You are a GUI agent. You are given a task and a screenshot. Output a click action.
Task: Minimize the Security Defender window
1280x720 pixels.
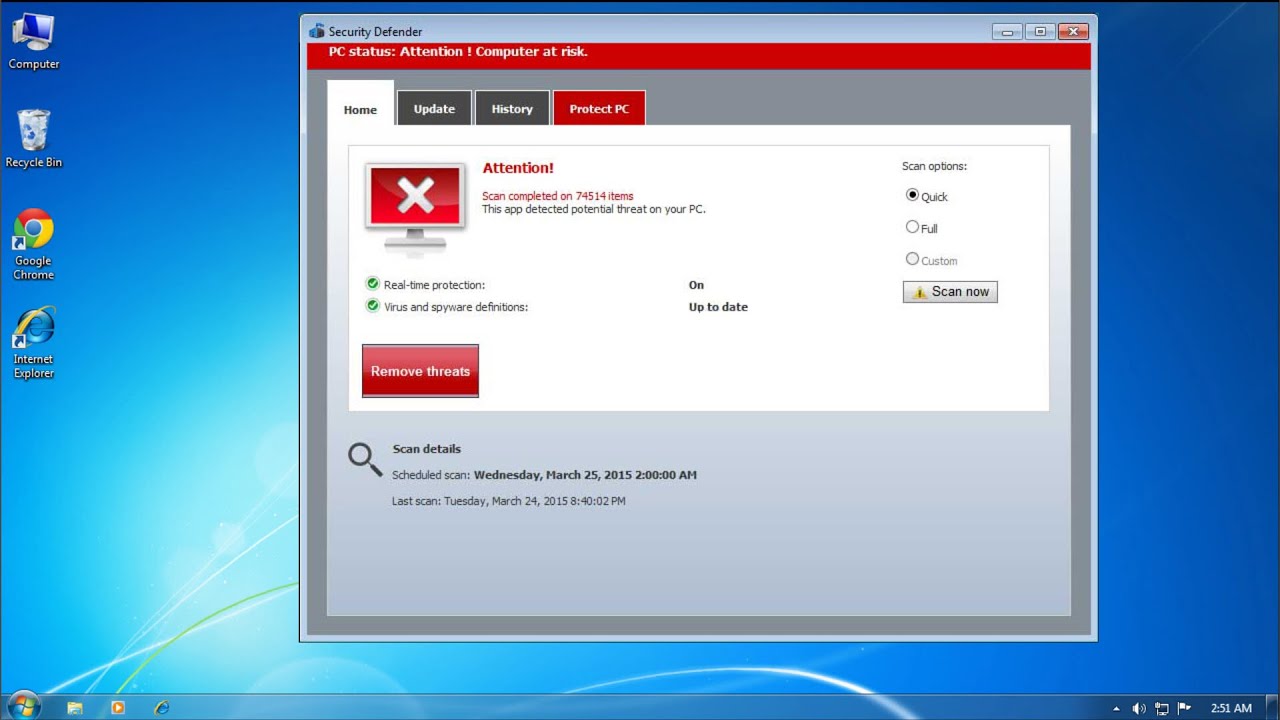click(1007, 31)
